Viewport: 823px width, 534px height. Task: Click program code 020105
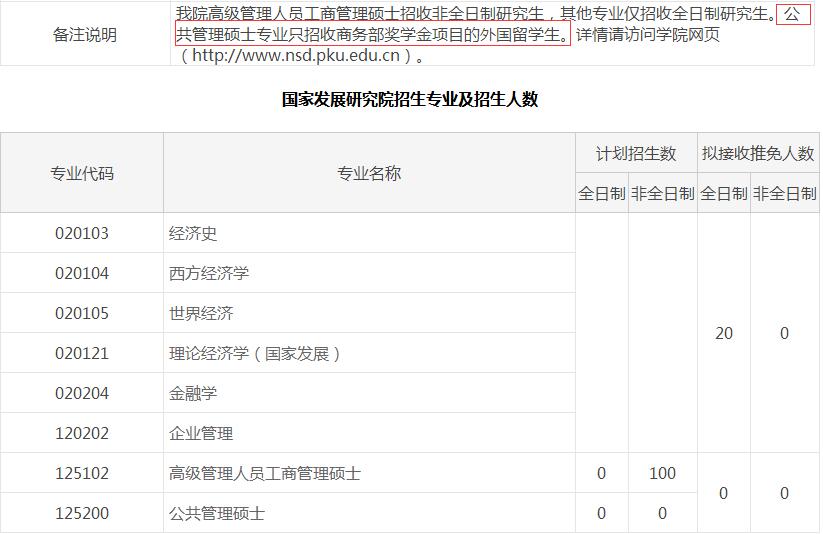coord(82,313)
